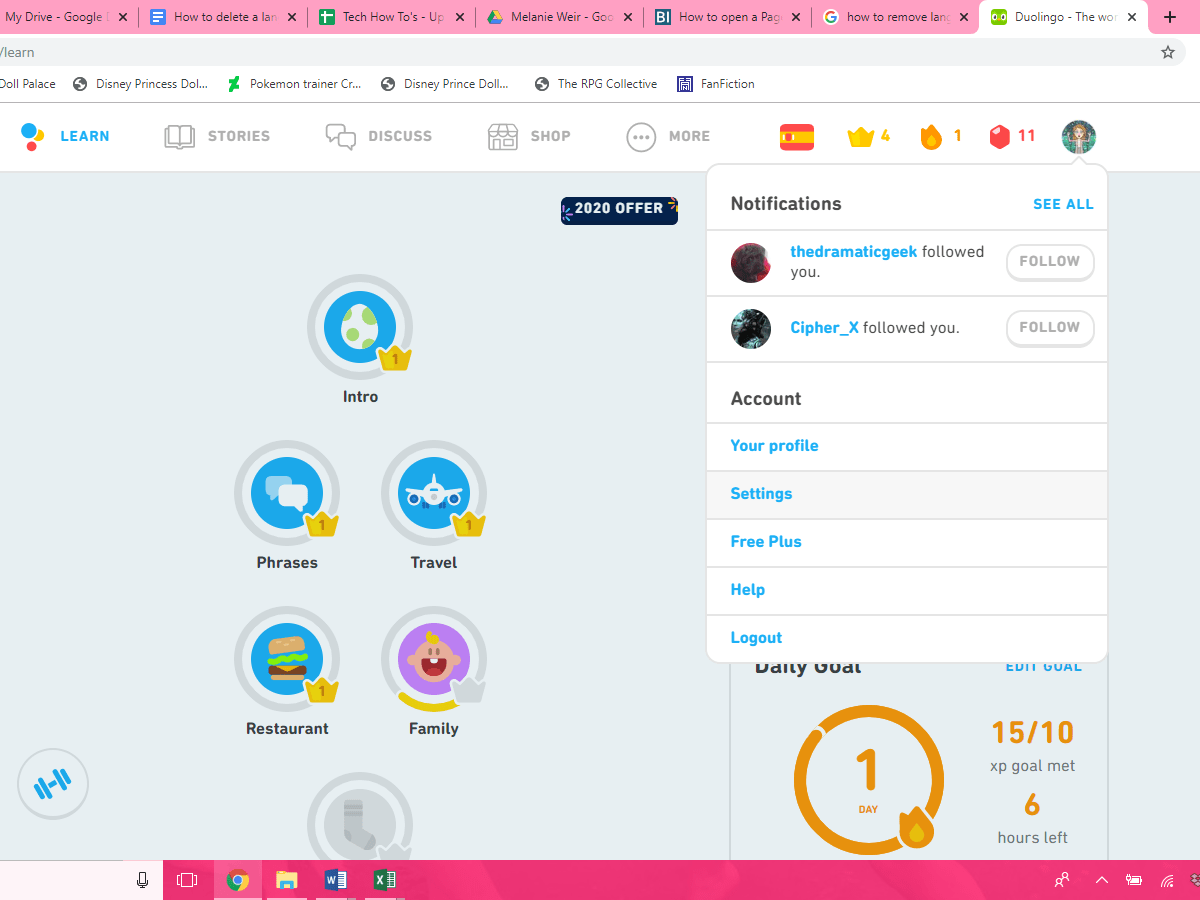Viewport: 1200px width, 900px height.
Task: Open Help from Account menu
Action: tap(907, 590)
